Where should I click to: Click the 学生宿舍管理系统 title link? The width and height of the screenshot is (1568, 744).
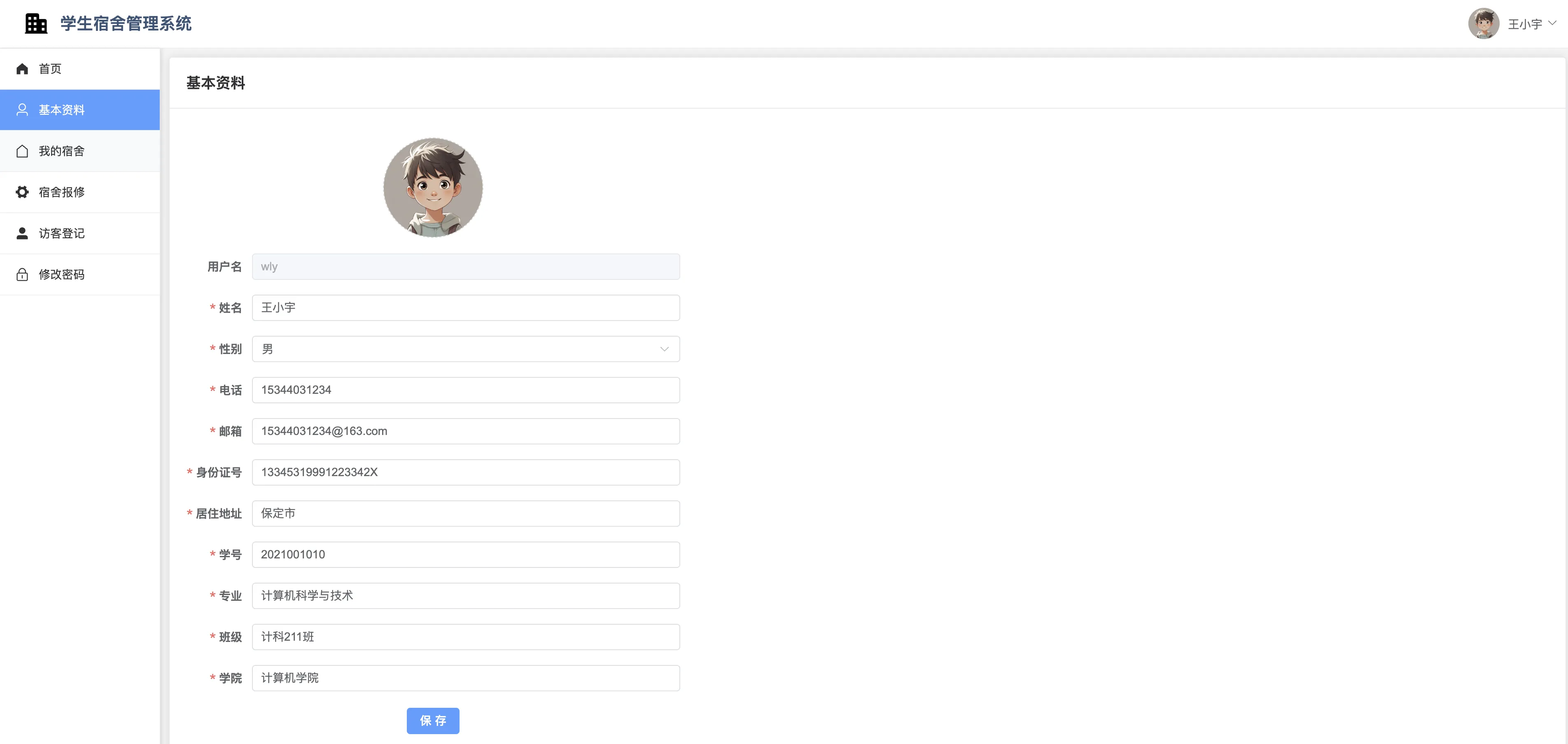tap(126, 24)
